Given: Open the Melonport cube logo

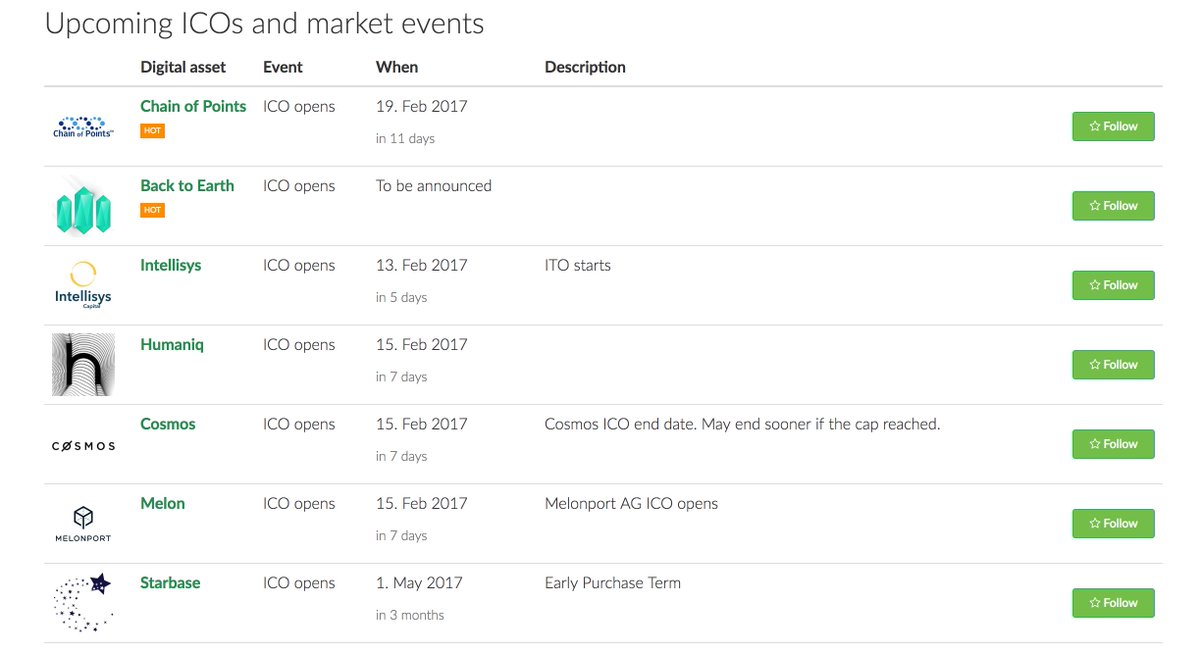Looking at the screenshot, I should point(84,523).
